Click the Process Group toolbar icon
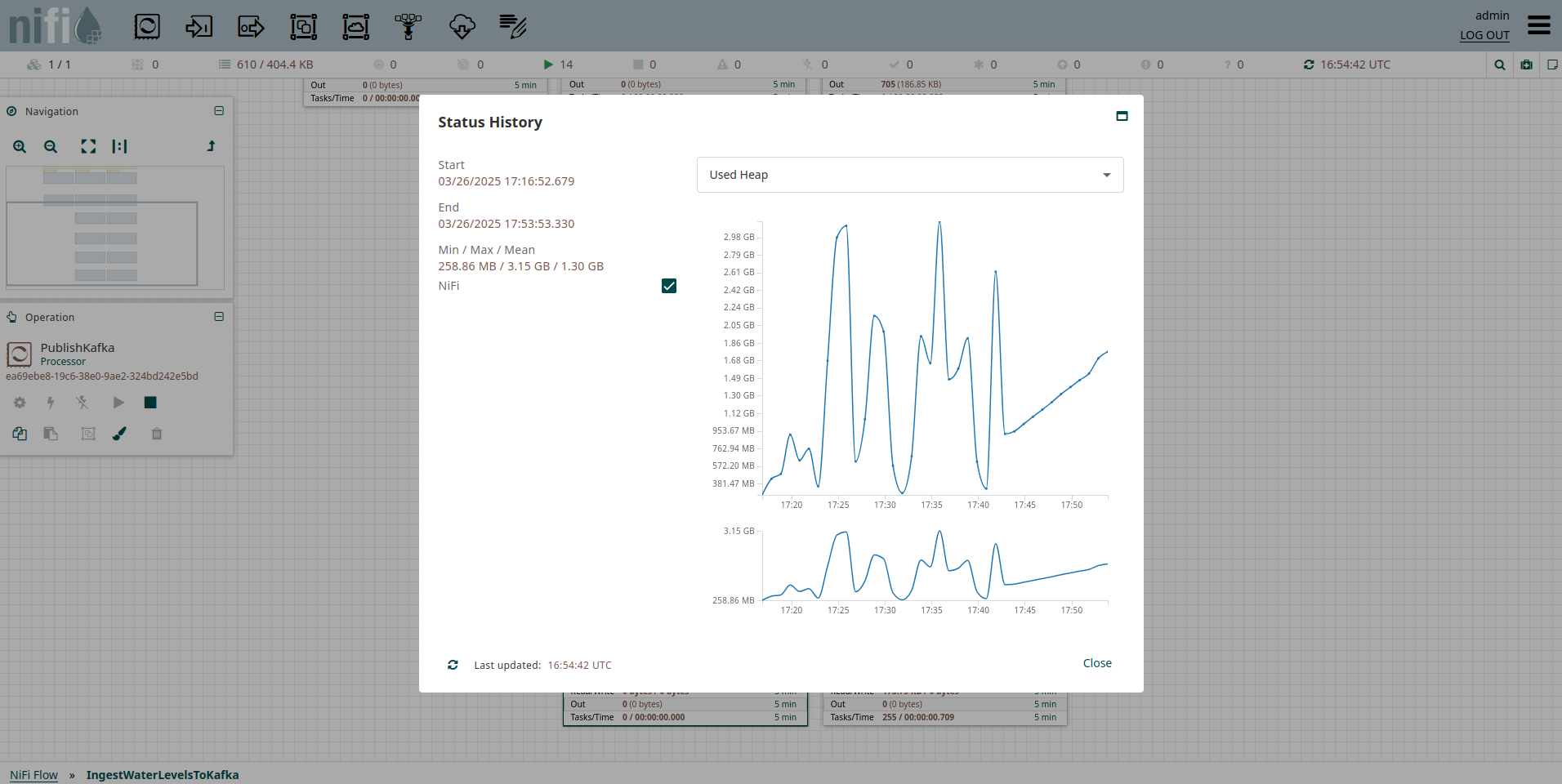This screenshot has height=784, width=1562. [303, 27]
